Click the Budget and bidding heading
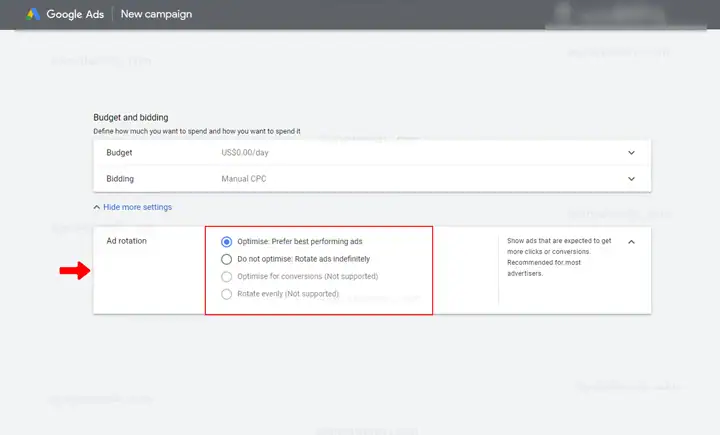Viewport: 720px width, 435px height. (131, 118)
